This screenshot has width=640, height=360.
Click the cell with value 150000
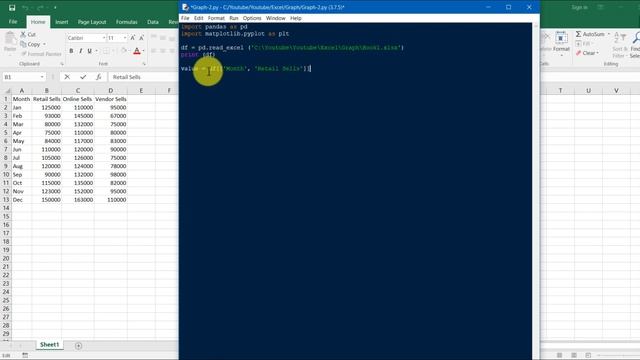47,200
